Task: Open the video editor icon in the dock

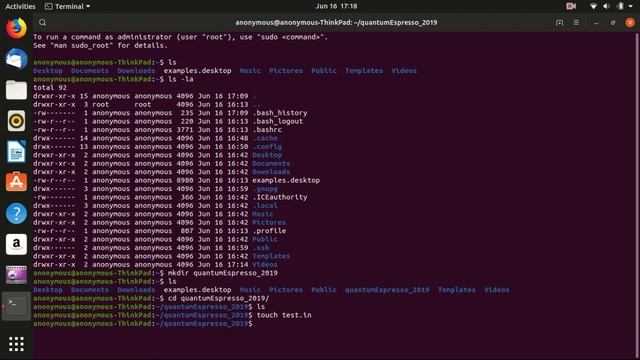Action: 16,275
